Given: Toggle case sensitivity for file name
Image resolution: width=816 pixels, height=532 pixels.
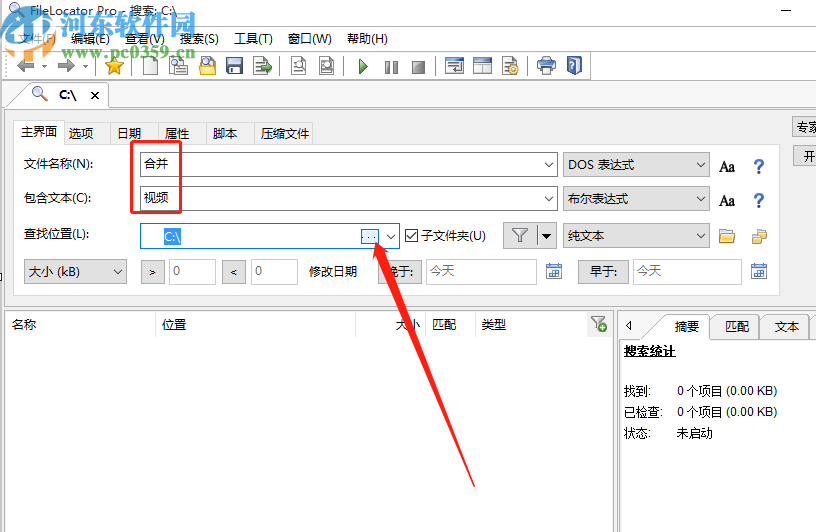Looking at the screenshot, I should pyautogui.click(x=727, y=167).
